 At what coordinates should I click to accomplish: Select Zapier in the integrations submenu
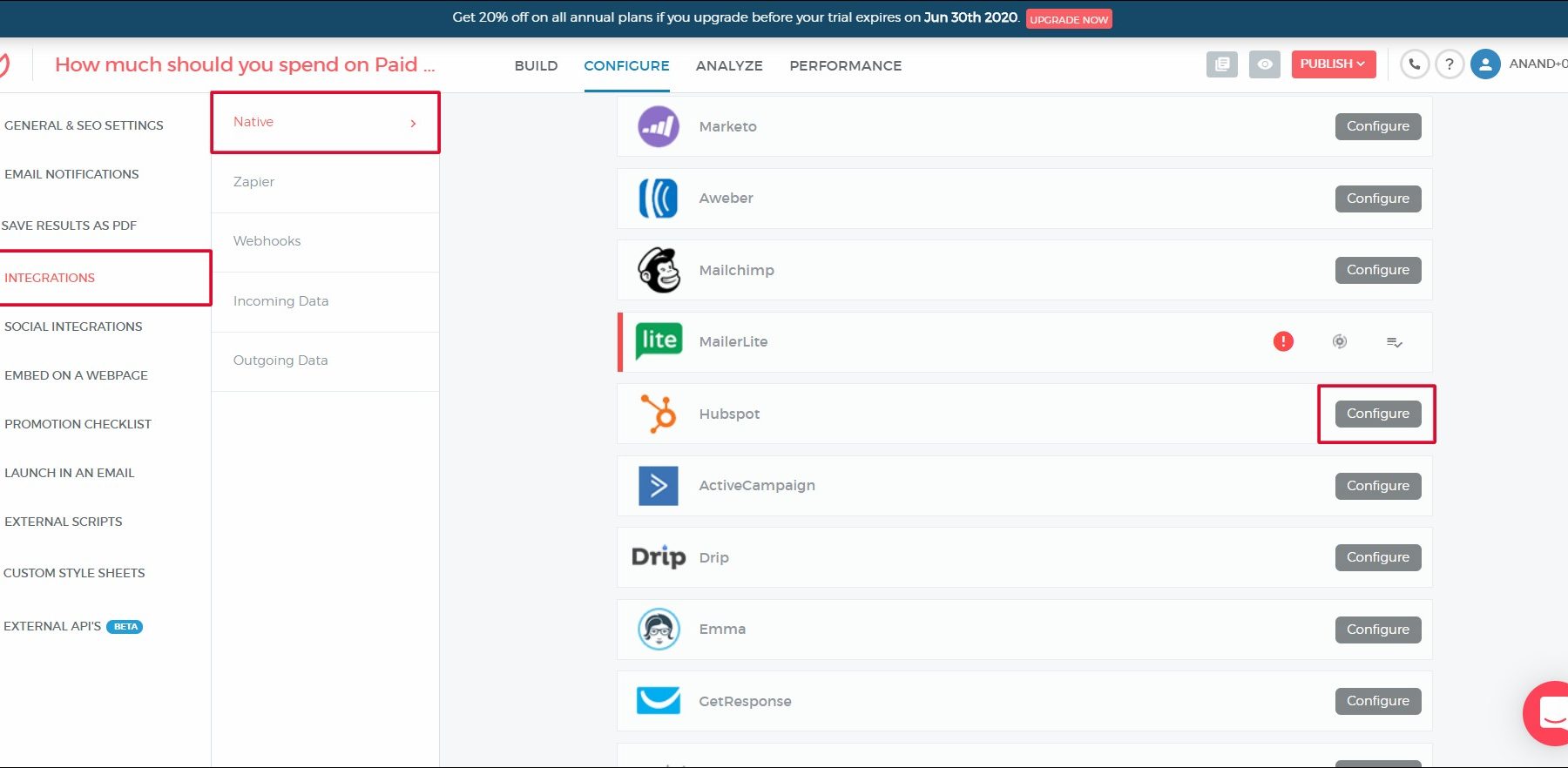click(x=254, y=182)
